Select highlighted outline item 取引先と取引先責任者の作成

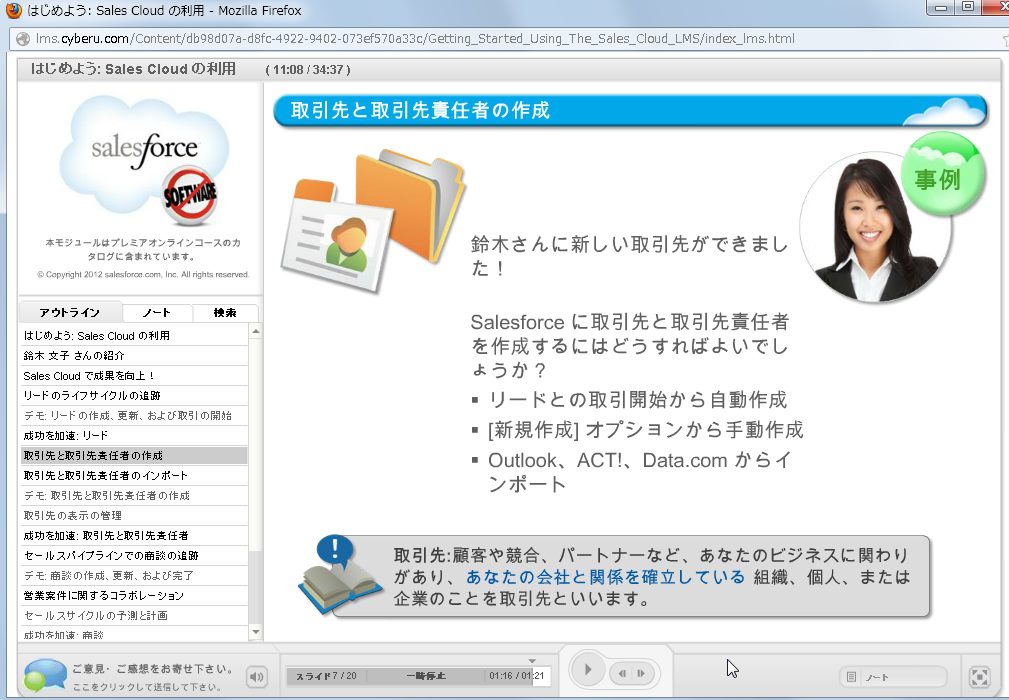[x=134, y=456]
